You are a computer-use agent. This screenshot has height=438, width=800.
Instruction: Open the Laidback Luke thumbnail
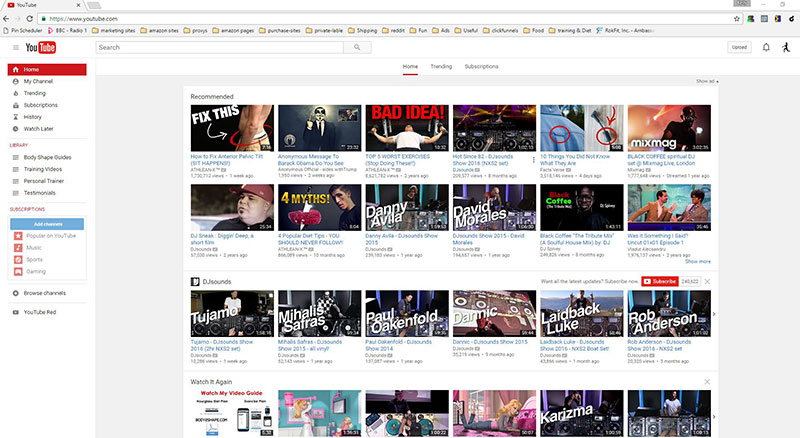pos(582,313)
